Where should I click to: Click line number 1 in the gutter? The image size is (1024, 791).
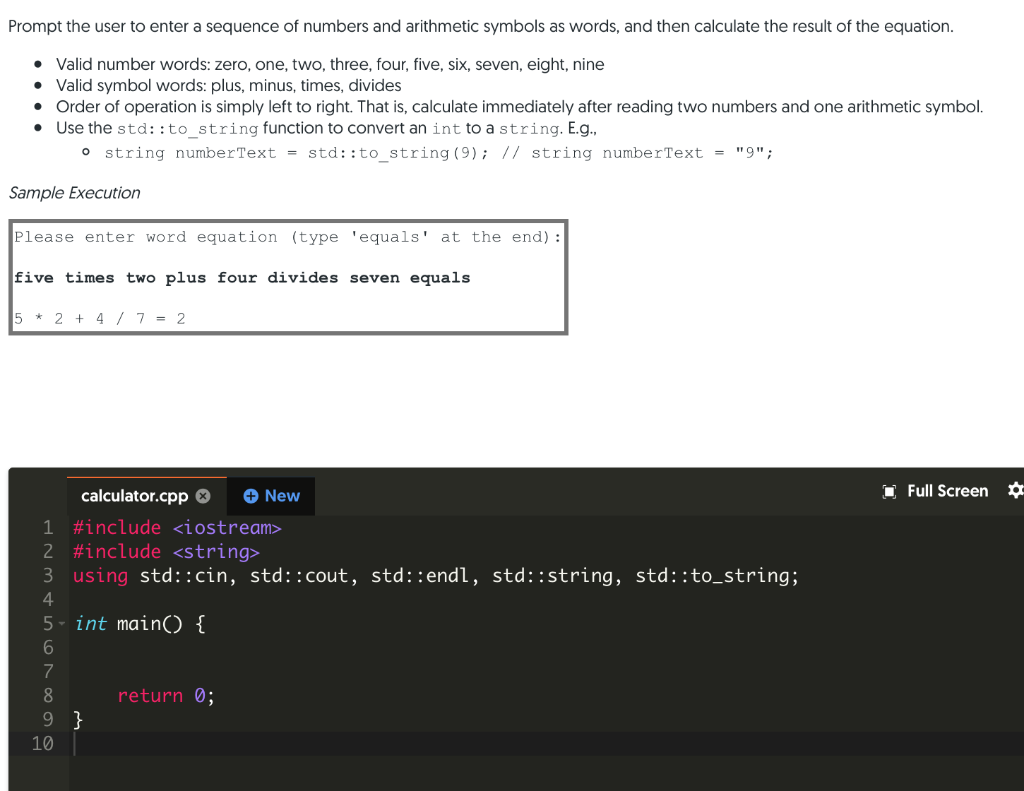click(x=46, y=527)
